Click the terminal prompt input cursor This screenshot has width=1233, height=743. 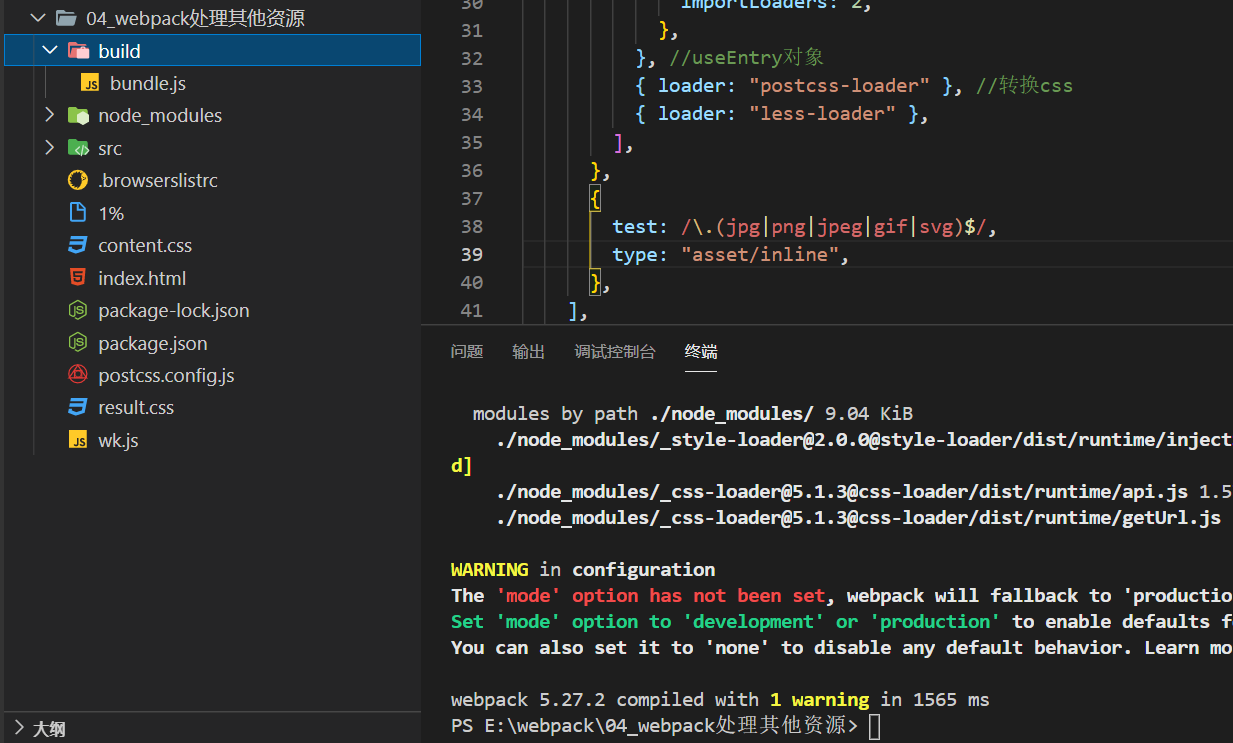click(x=875, y=726)
